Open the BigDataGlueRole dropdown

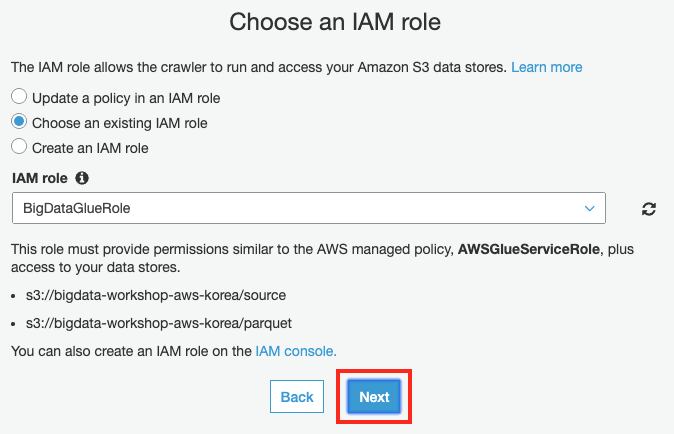tap(308, 208)
